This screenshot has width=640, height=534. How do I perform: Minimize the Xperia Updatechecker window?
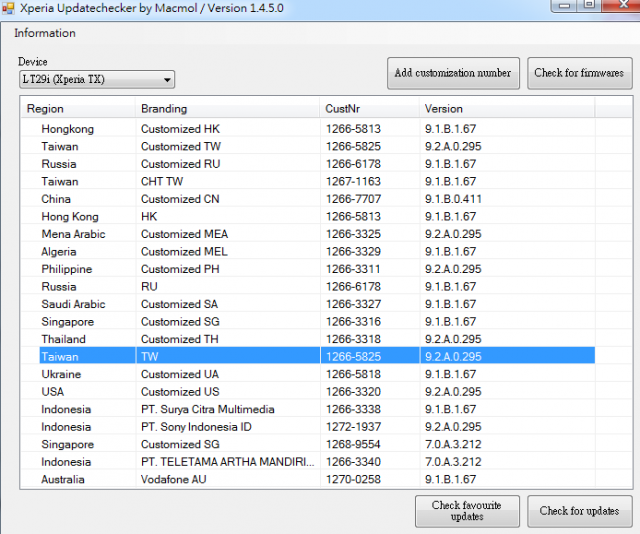(564, 5)
